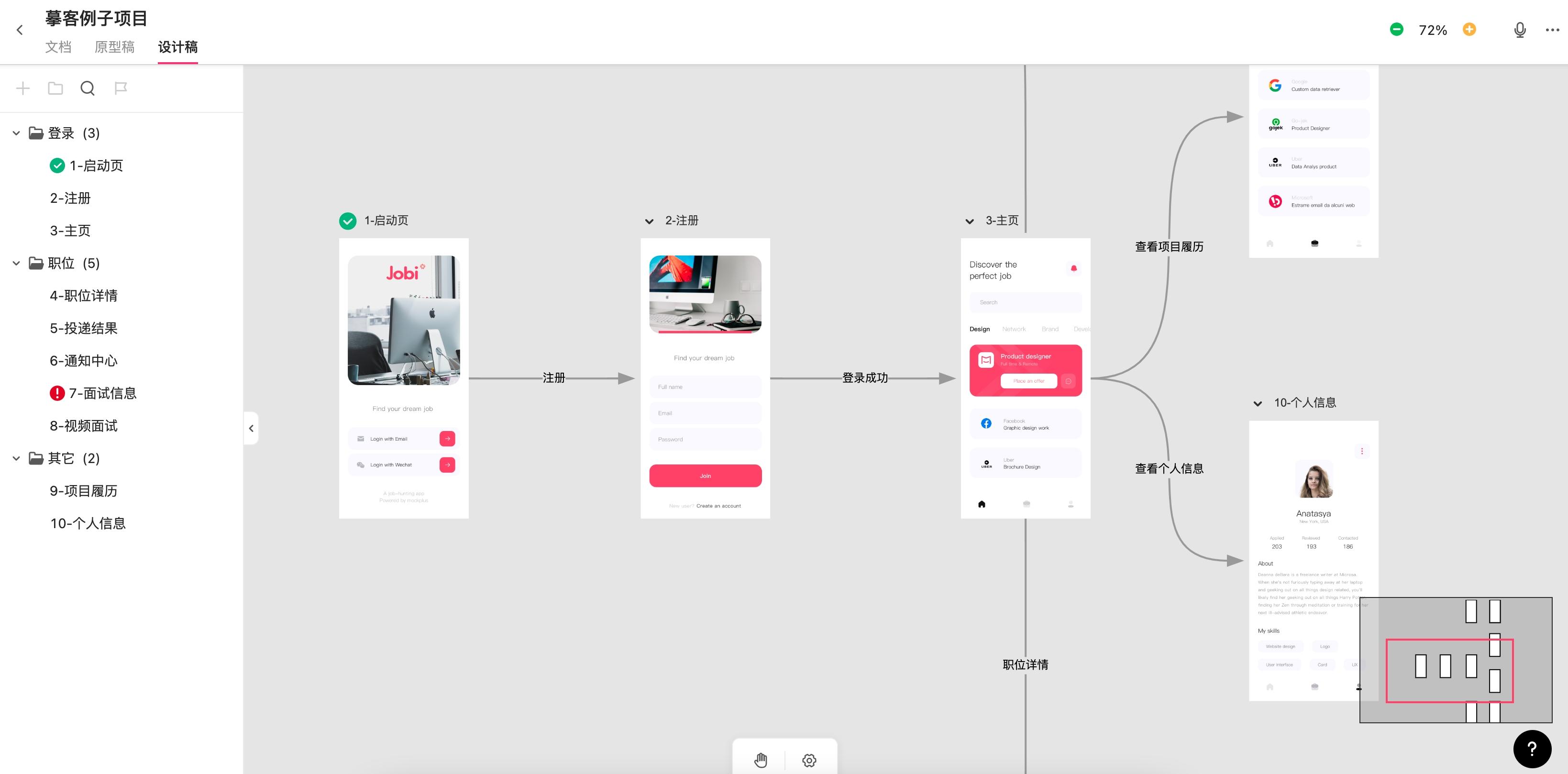Open 8-视频面试 in the page tree

pos(83,426)
